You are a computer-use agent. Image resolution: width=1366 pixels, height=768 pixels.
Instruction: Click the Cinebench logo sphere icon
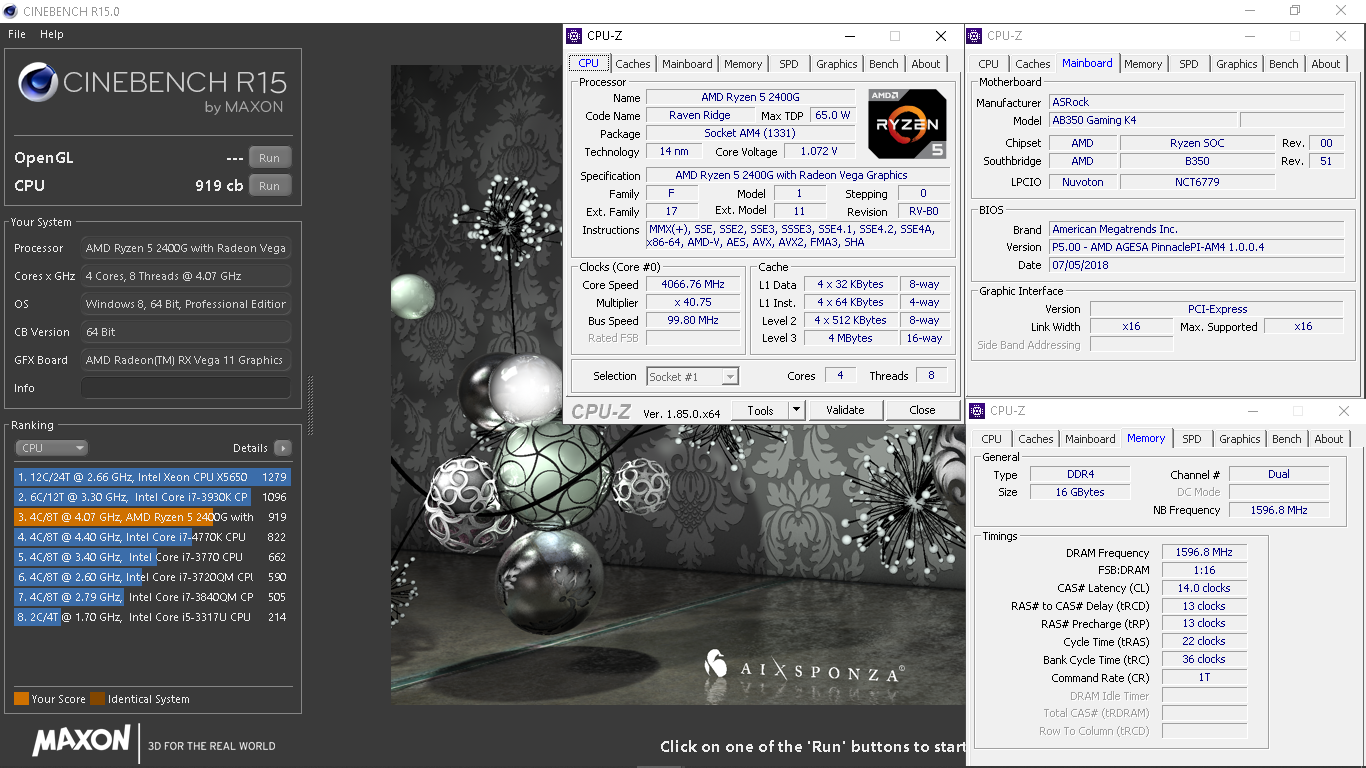37,82
